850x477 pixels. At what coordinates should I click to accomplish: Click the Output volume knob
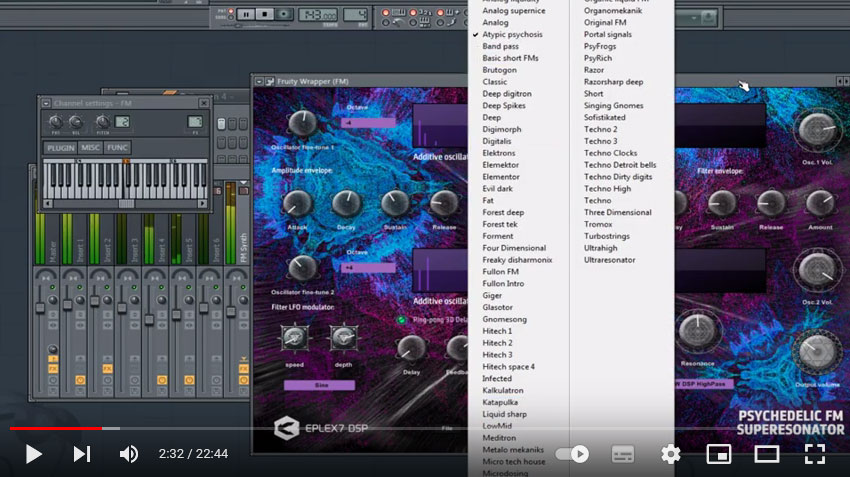817,352
